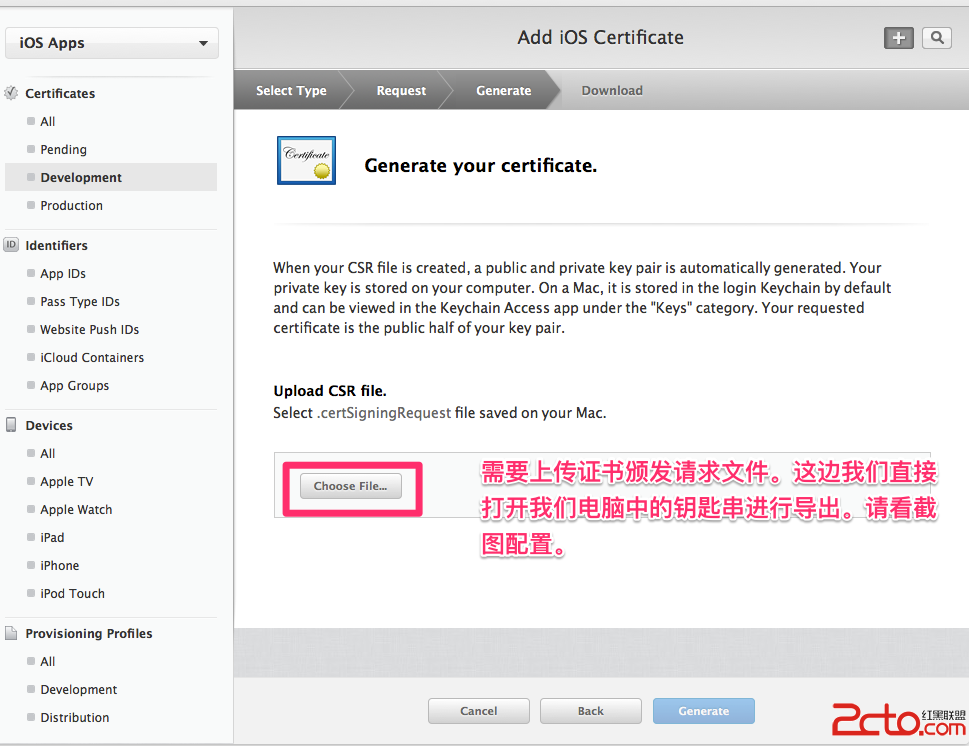Click the plus add certificate icon
The width and height of the screenshot is (969, 746).
[899, 38]
